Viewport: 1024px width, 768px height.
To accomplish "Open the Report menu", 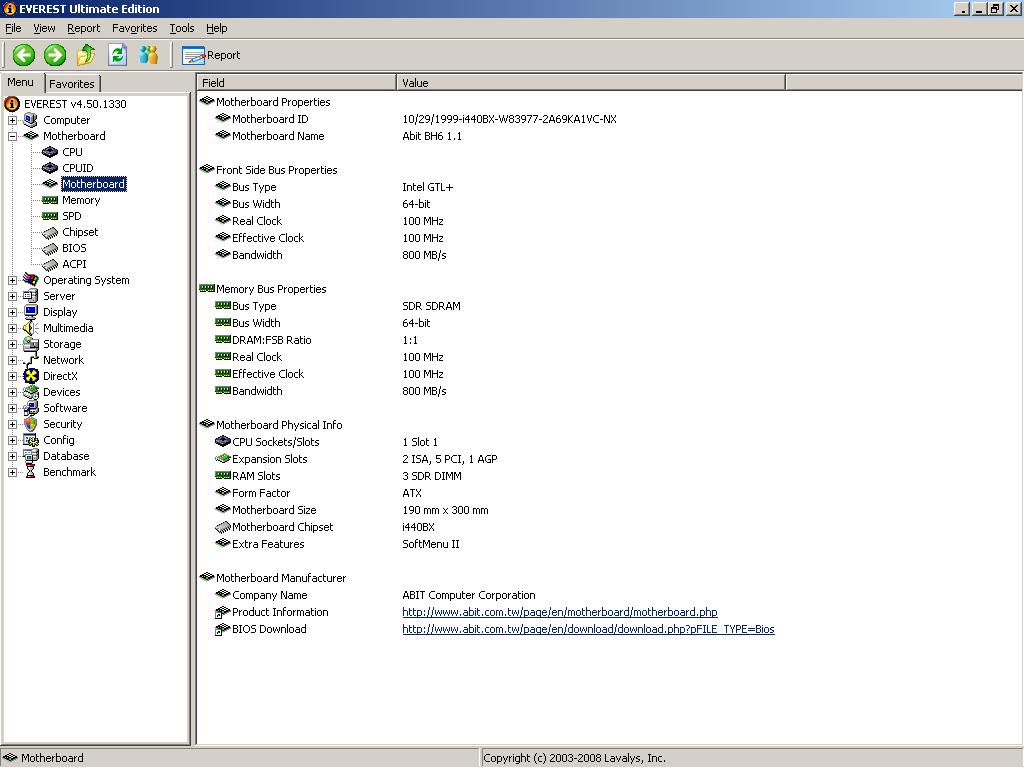I will (84, 28).
